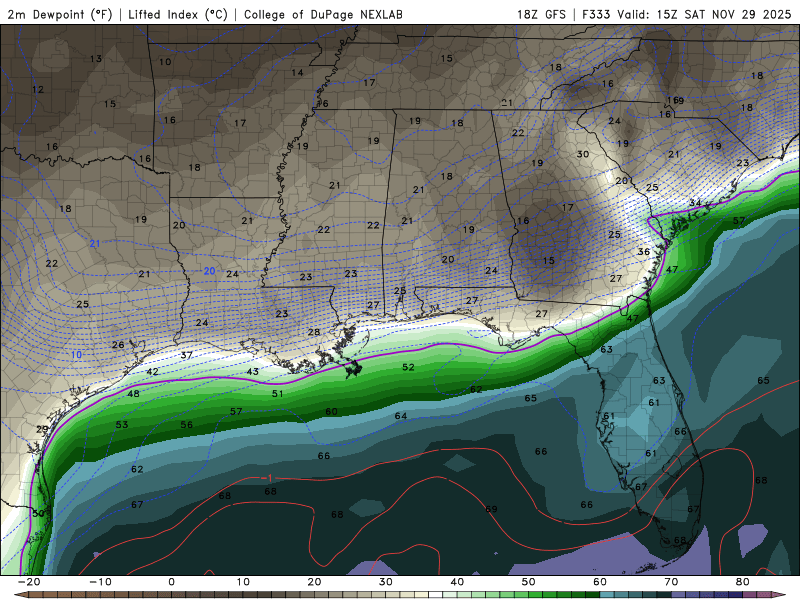
Task: Click the blue '21' contour label in Texas
Action: tap(95, 244)
